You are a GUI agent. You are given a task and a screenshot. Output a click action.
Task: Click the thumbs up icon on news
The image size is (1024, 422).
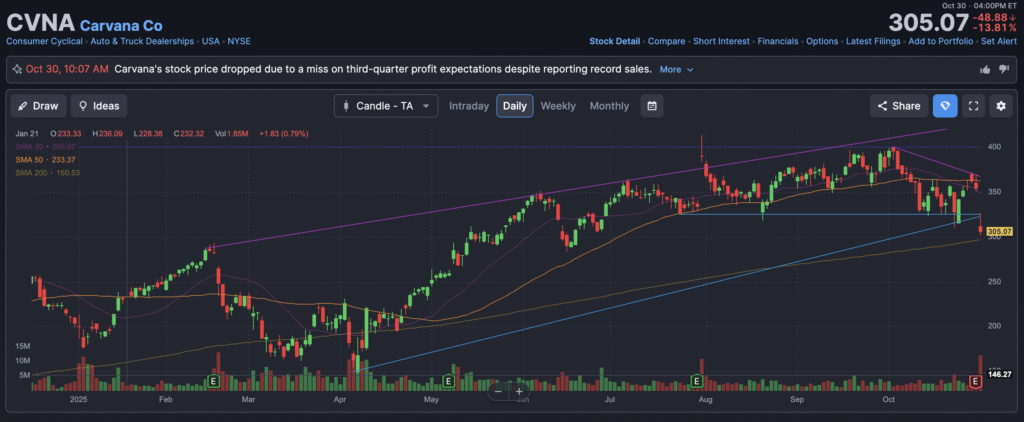point(985,70)
